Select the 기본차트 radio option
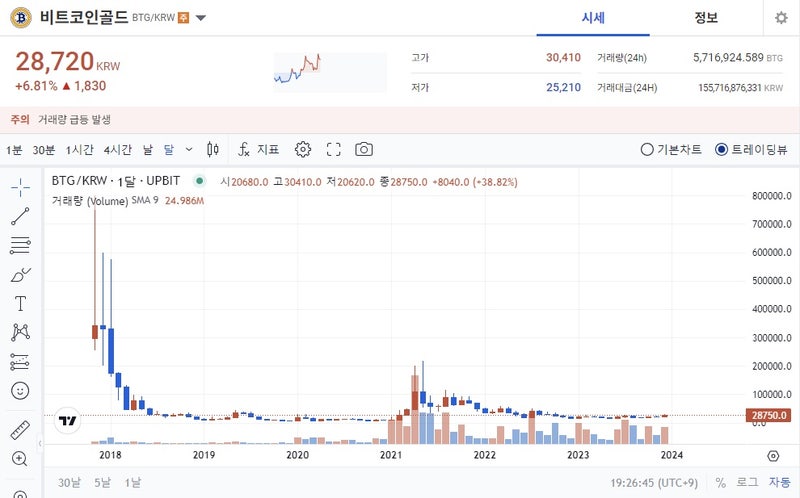This screenshot has height=498, width=800. pyautogui.click(x=671, y=150)
